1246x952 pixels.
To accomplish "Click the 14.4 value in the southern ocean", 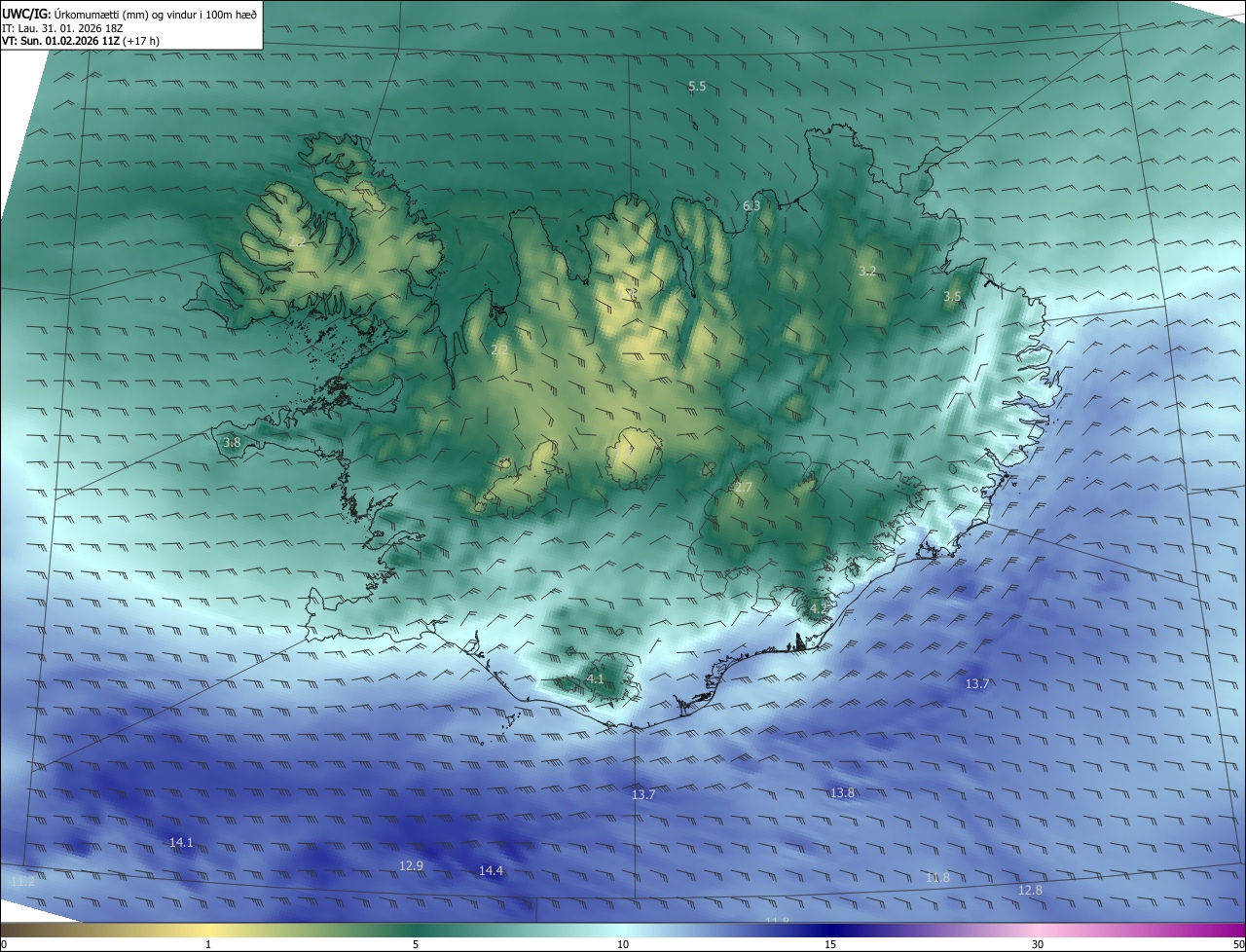I will pos(491,870).
